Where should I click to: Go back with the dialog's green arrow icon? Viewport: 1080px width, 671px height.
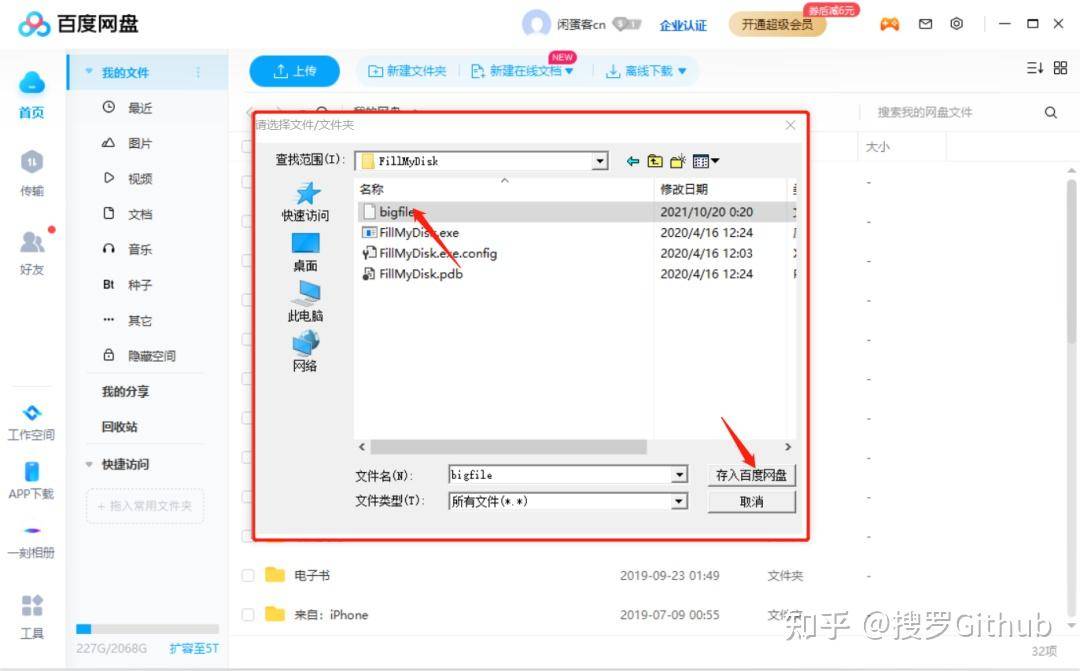[x=632, y=161]
